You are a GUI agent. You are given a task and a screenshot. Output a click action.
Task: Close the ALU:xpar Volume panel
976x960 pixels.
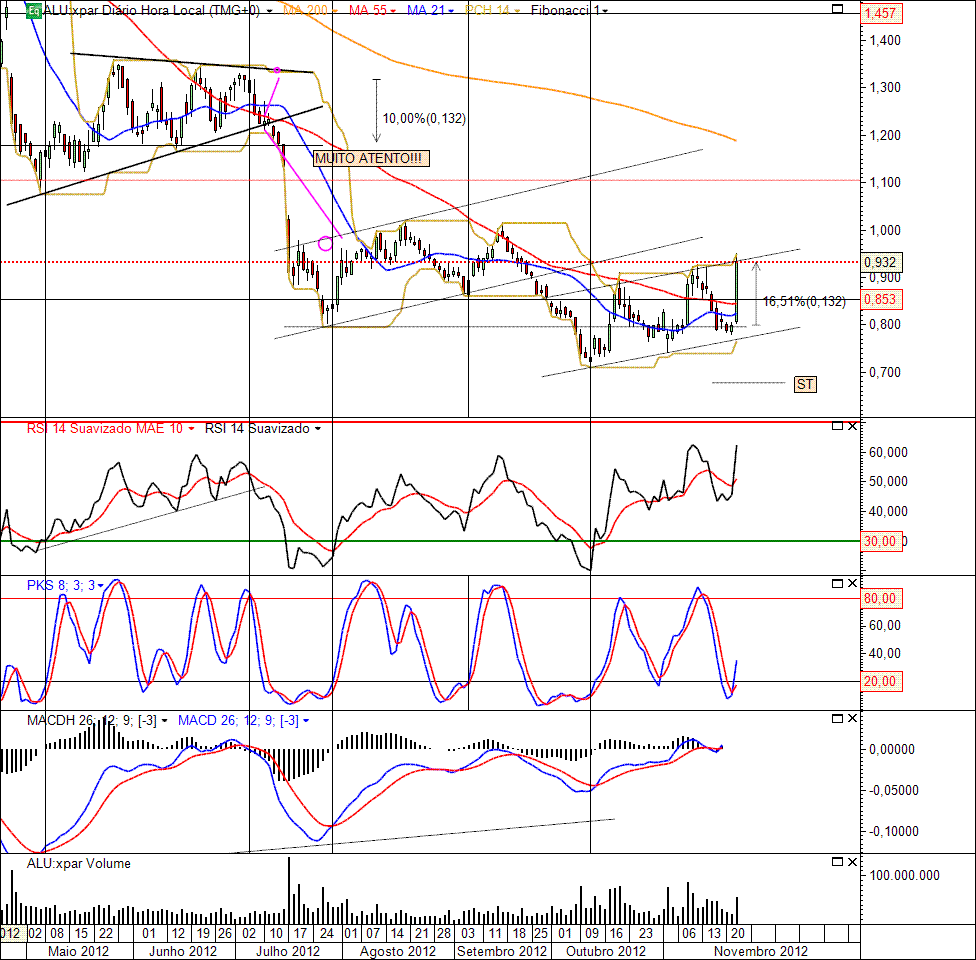click(853, 862)
